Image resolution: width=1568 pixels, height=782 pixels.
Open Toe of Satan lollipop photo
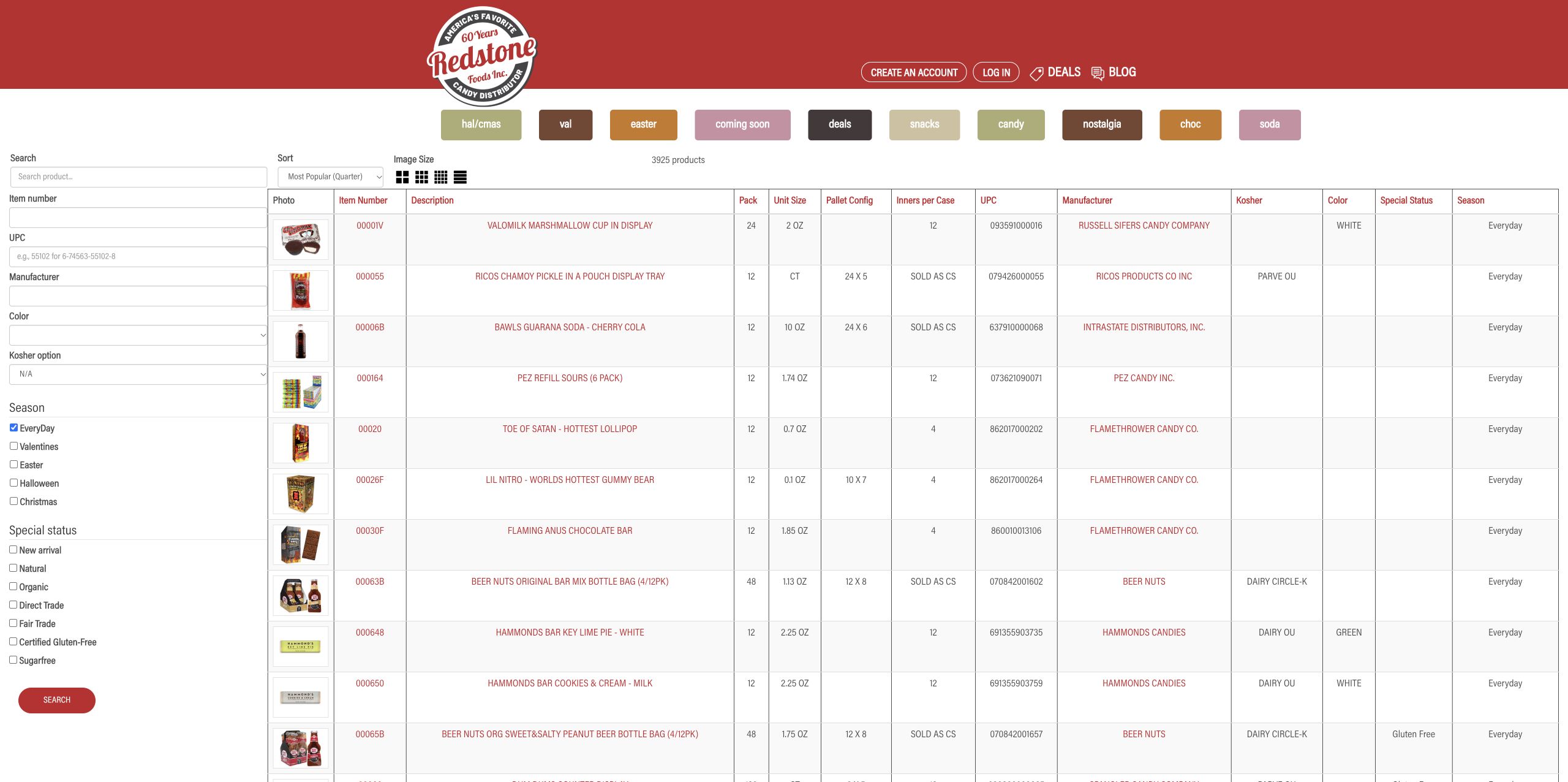(x=300, y=443)
